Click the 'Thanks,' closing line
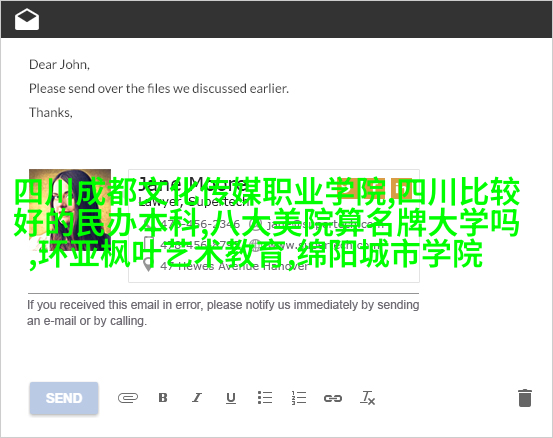 click(x=51, y=112)
